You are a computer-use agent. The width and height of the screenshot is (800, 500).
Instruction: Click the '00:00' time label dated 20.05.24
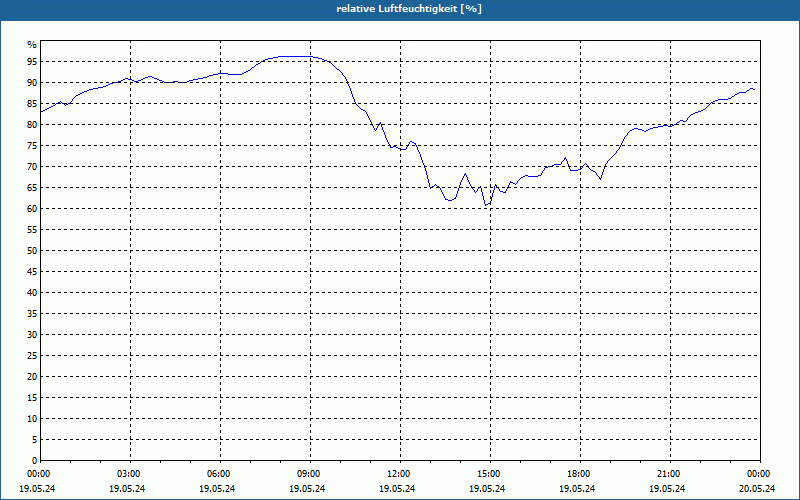coord(758,474)
